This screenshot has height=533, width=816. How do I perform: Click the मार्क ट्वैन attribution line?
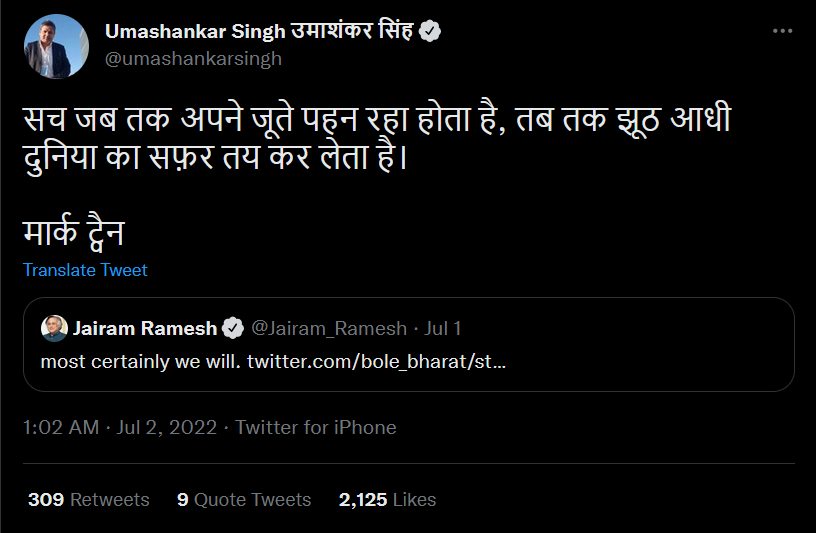74,232
